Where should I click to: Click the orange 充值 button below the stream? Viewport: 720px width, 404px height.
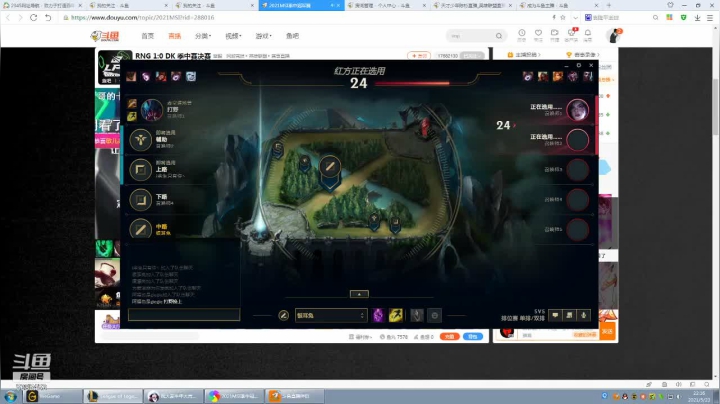[x=450, y=337]
